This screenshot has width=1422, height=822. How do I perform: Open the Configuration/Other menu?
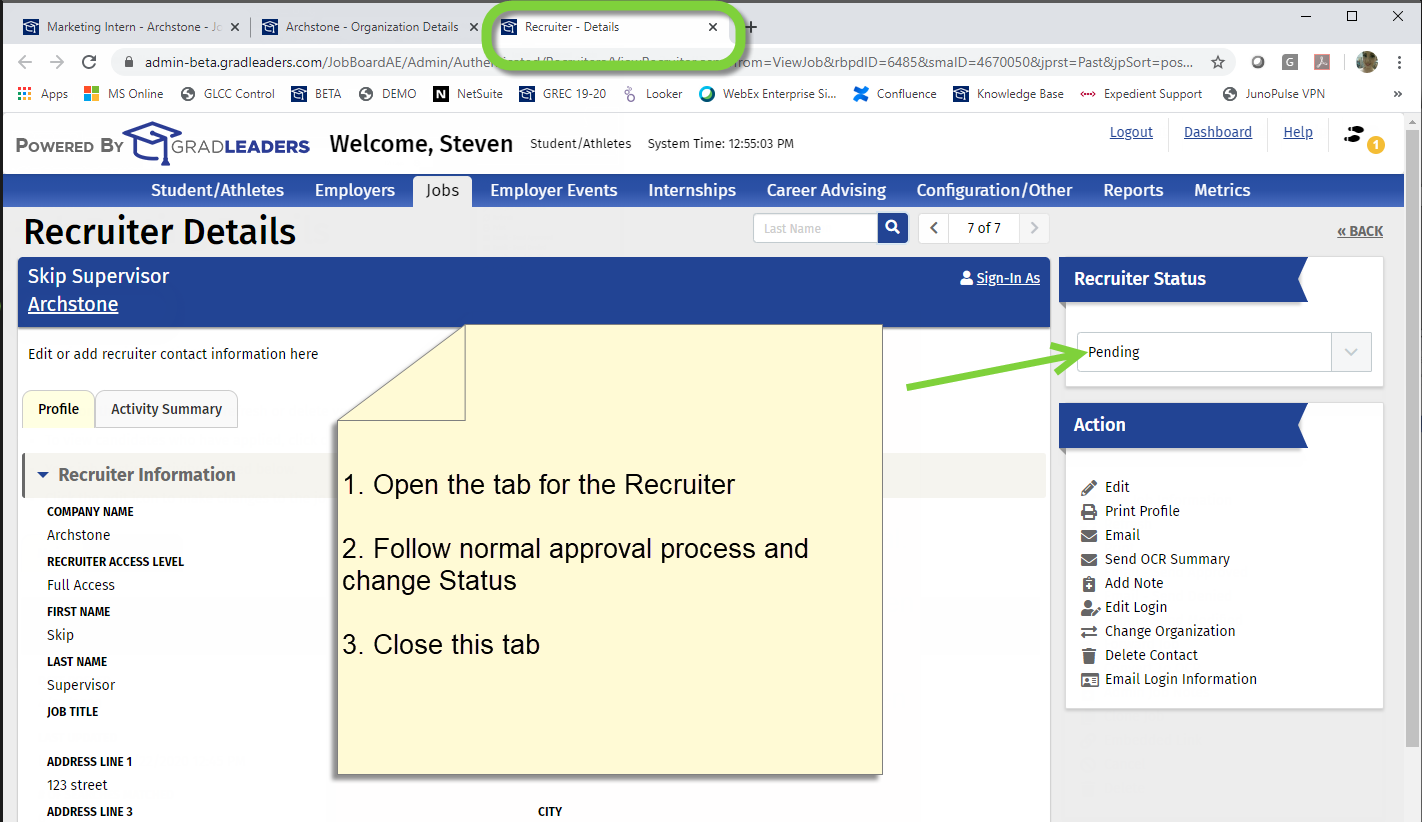(x=995, y=190)
